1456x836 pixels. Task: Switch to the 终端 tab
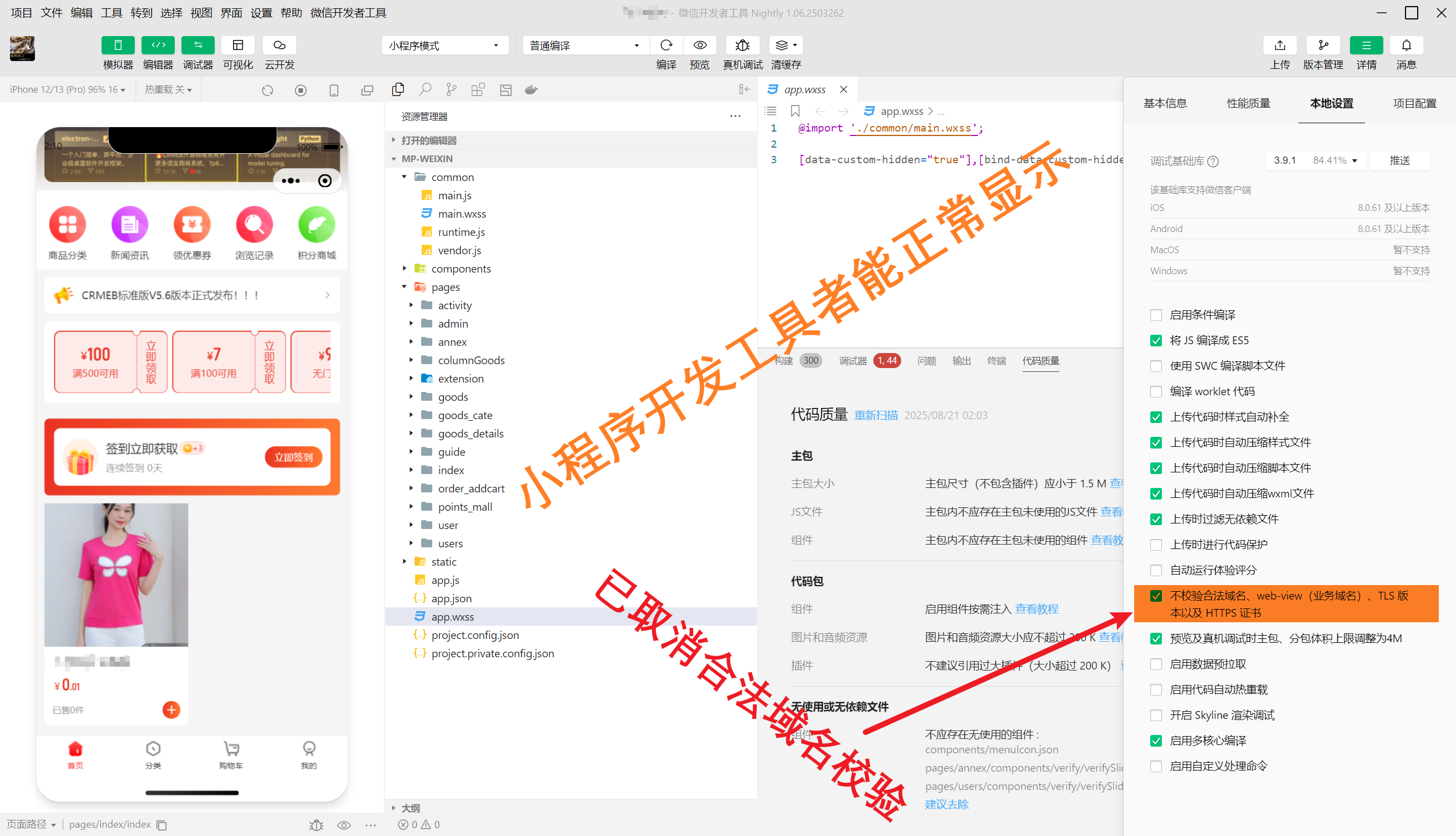(x=997, y=361)
